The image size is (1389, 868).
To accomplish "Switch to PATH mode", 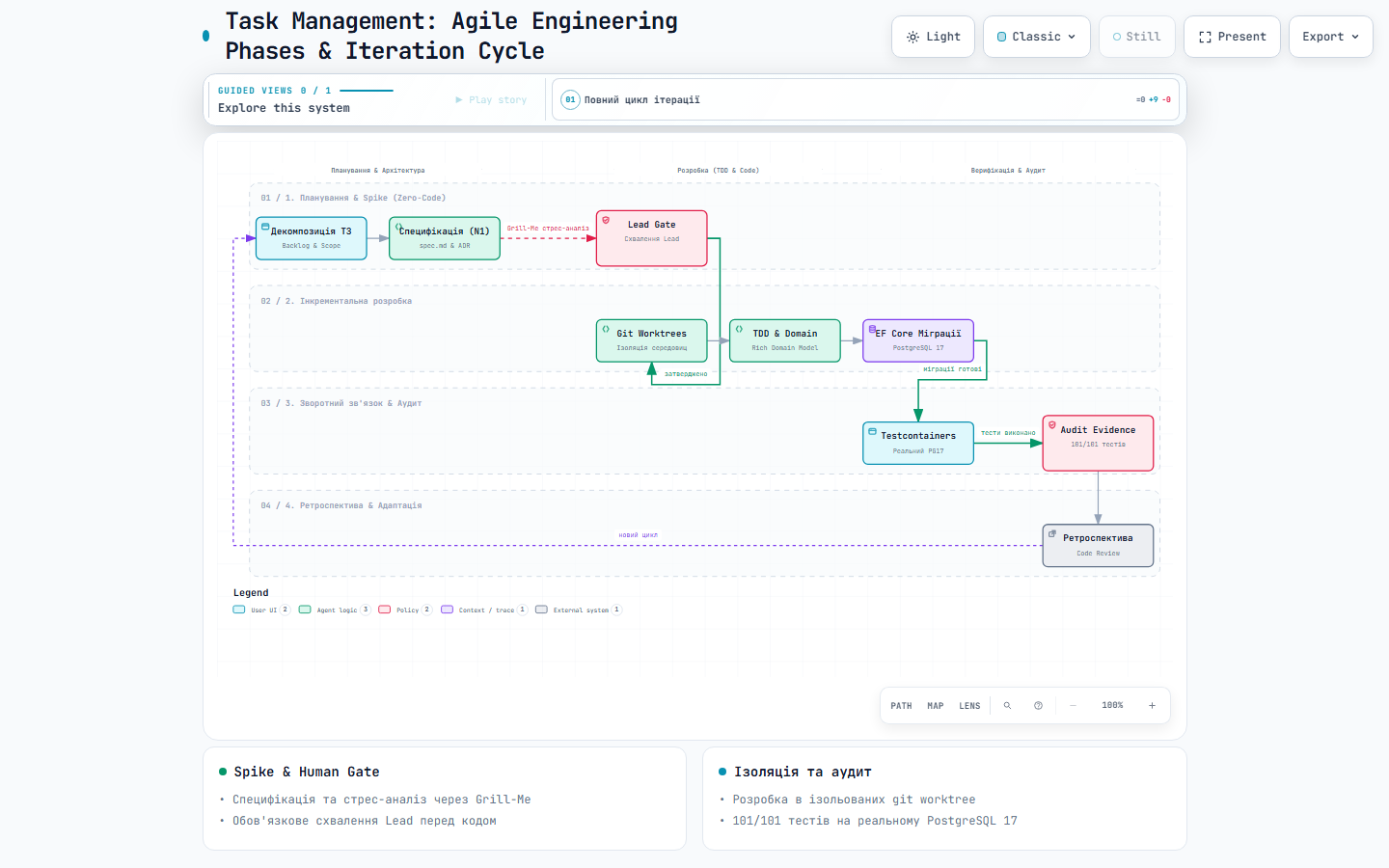I will click(x=901, y=706).
